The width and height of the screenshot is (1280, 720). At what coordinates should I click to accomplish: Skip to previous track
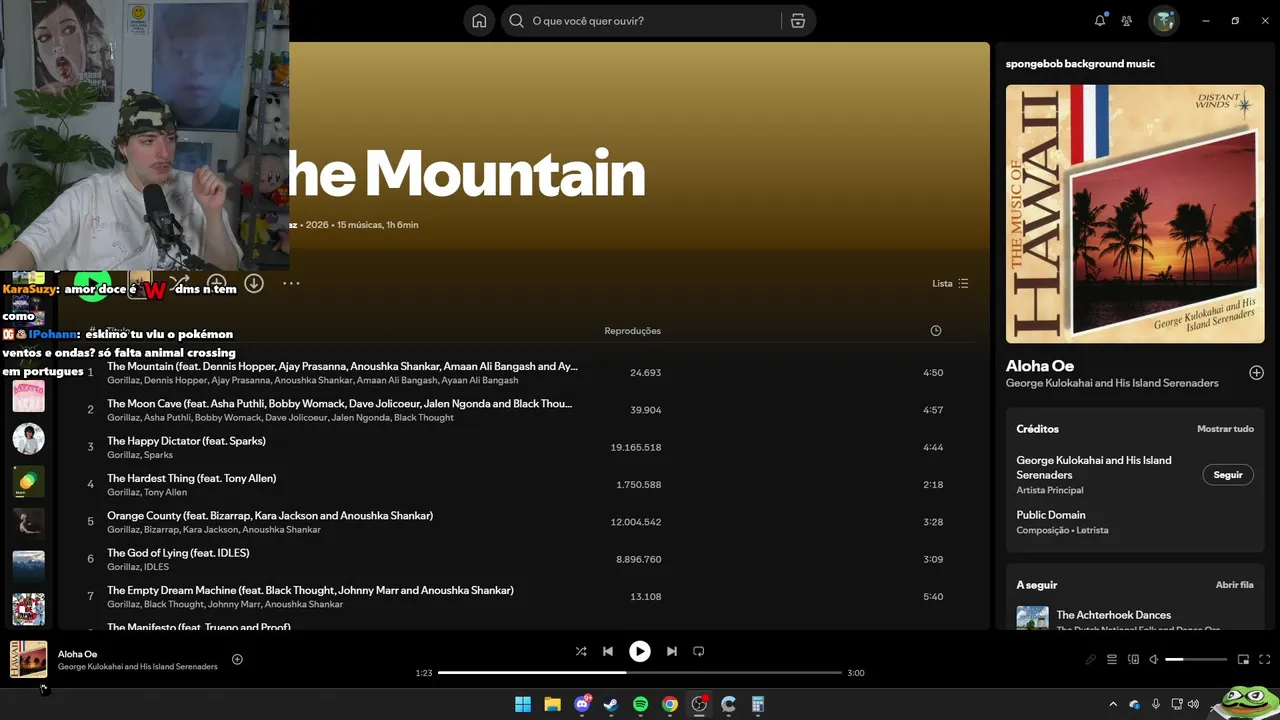607,651
